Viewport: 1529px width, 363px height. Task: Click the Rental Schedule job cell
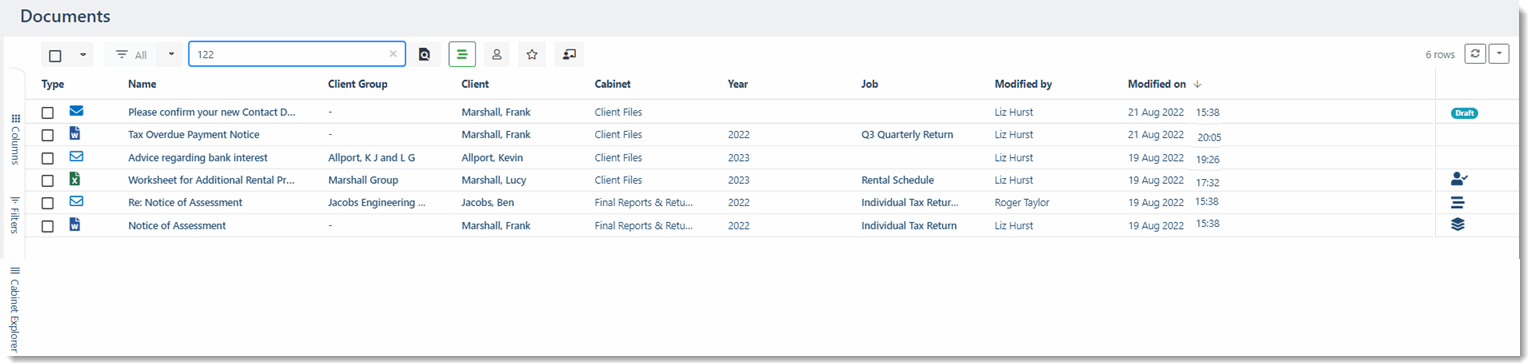[897, 181]
